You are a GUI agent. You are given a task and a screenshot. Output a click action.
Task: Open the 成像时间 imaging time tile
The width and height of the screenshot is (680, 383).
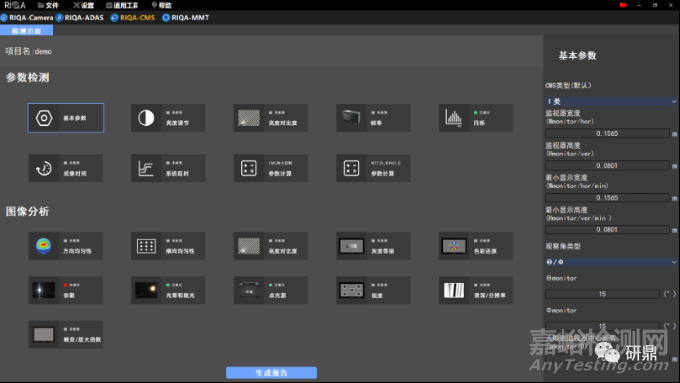66,168
